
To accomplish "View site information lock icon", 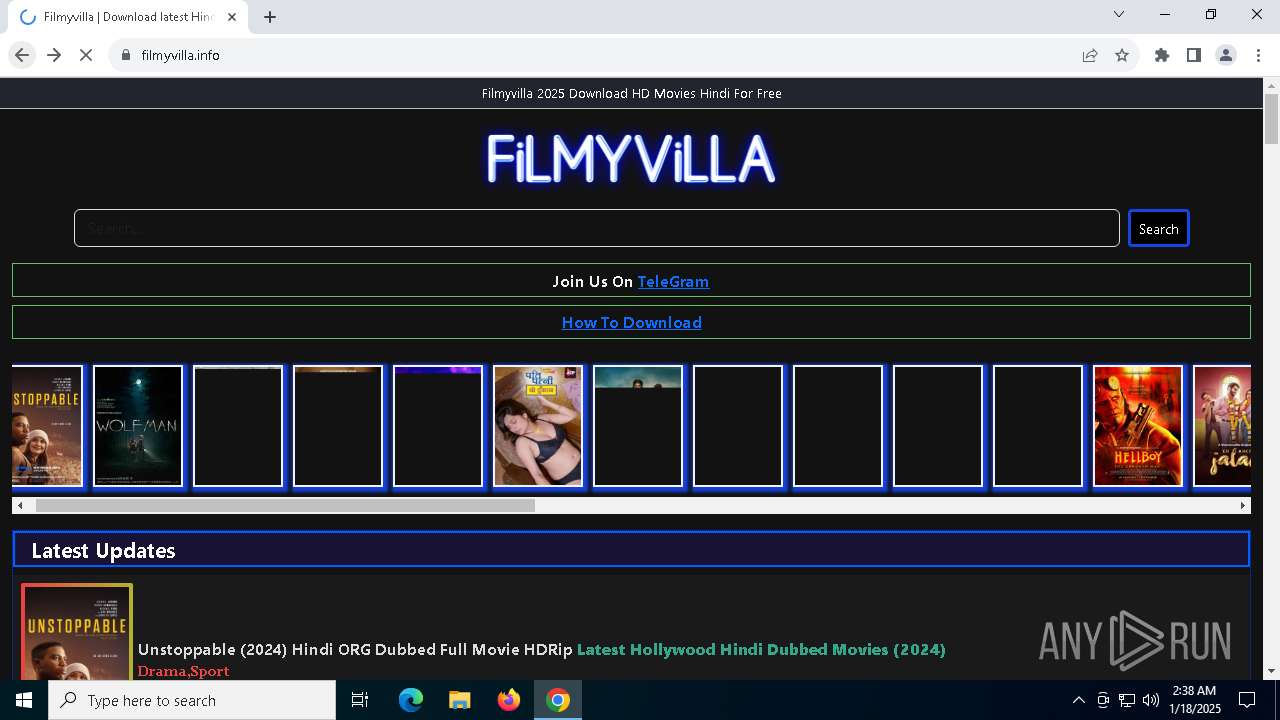I will click(125, 55).
